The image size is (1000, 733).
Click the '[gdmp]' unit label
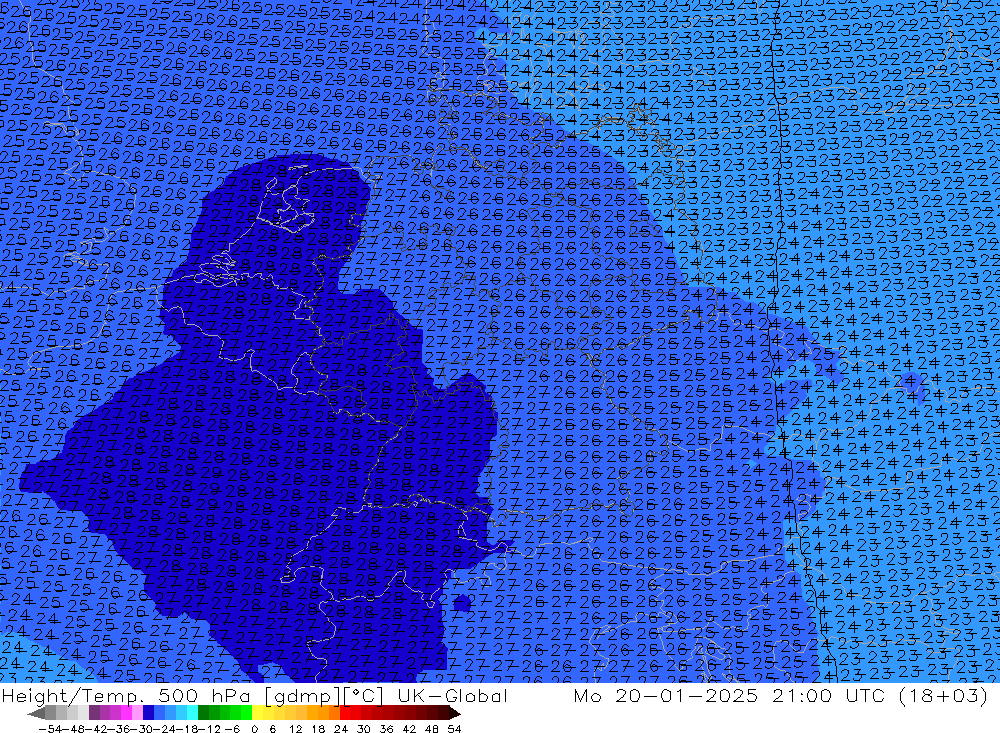point(302,696)
